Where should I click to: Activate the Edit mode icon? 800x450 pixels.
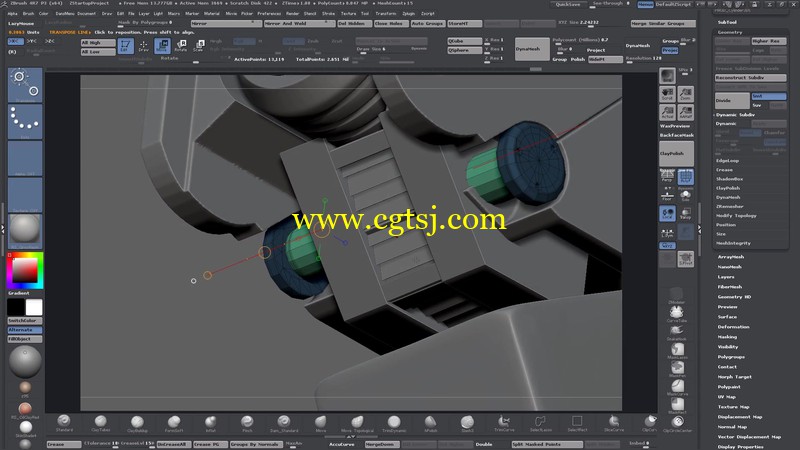pyautogui.click(x=126, y=46)
